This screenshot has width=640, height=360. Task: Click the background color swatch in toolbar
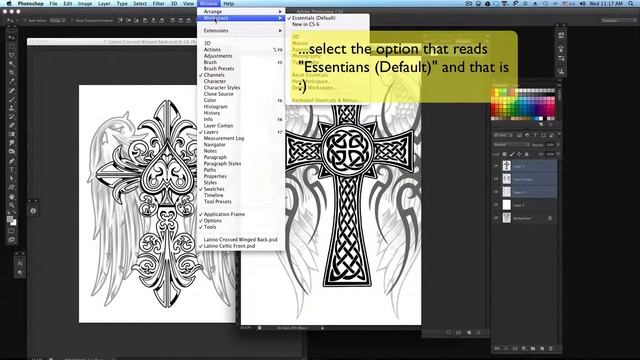[x=14, y=223]
